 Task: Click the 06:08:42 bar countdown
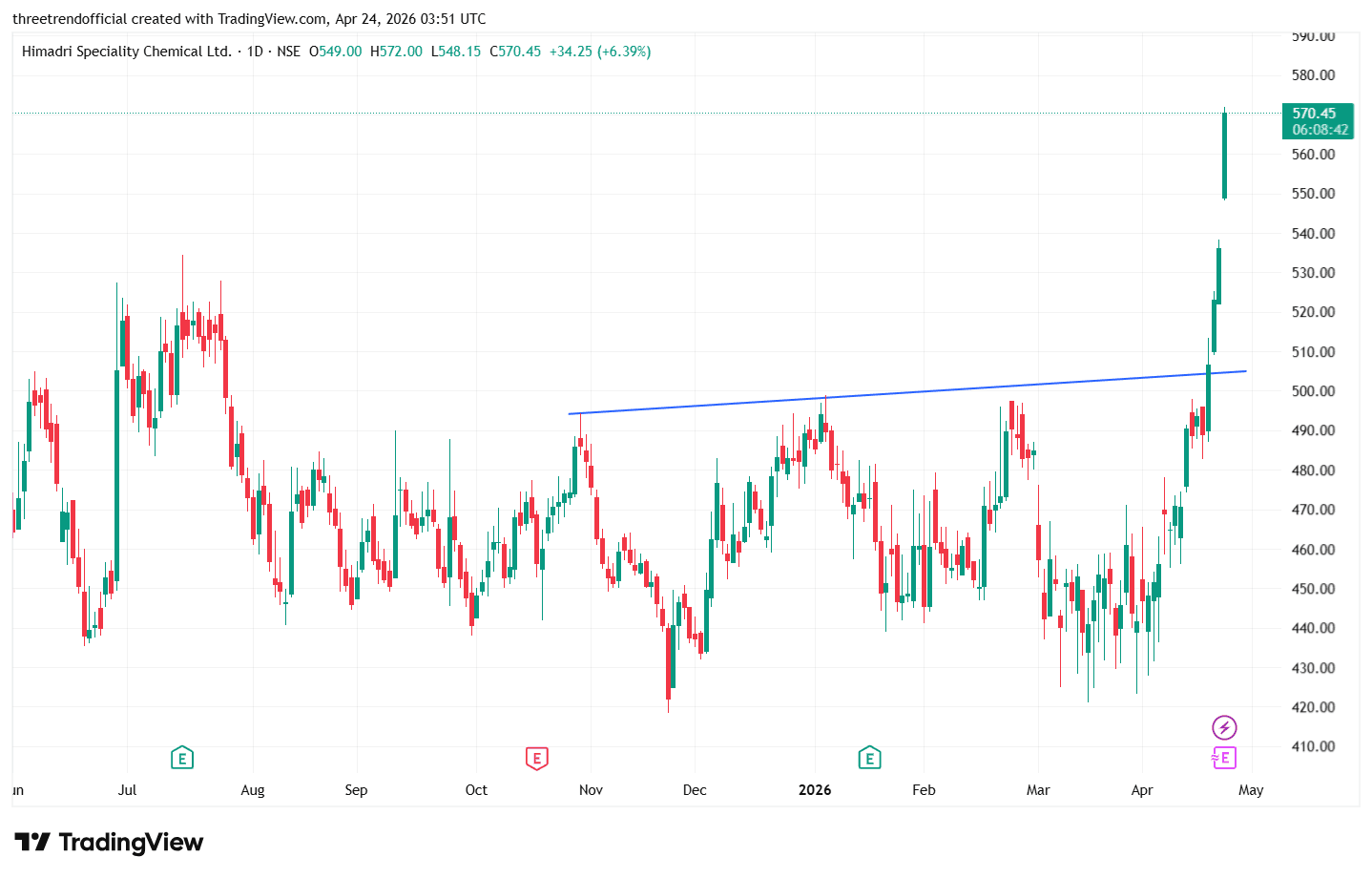pos(1320,130)
